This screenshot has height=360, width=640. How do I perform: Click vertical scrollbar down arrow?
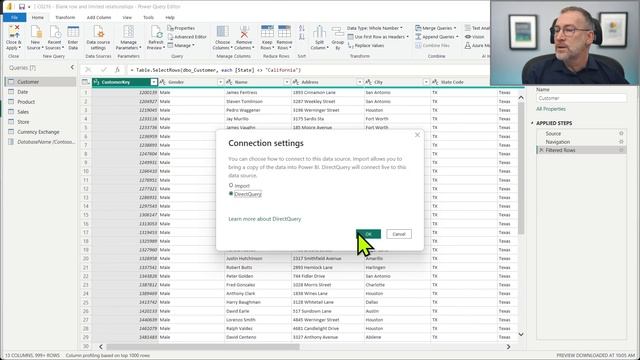click(521, 334)
